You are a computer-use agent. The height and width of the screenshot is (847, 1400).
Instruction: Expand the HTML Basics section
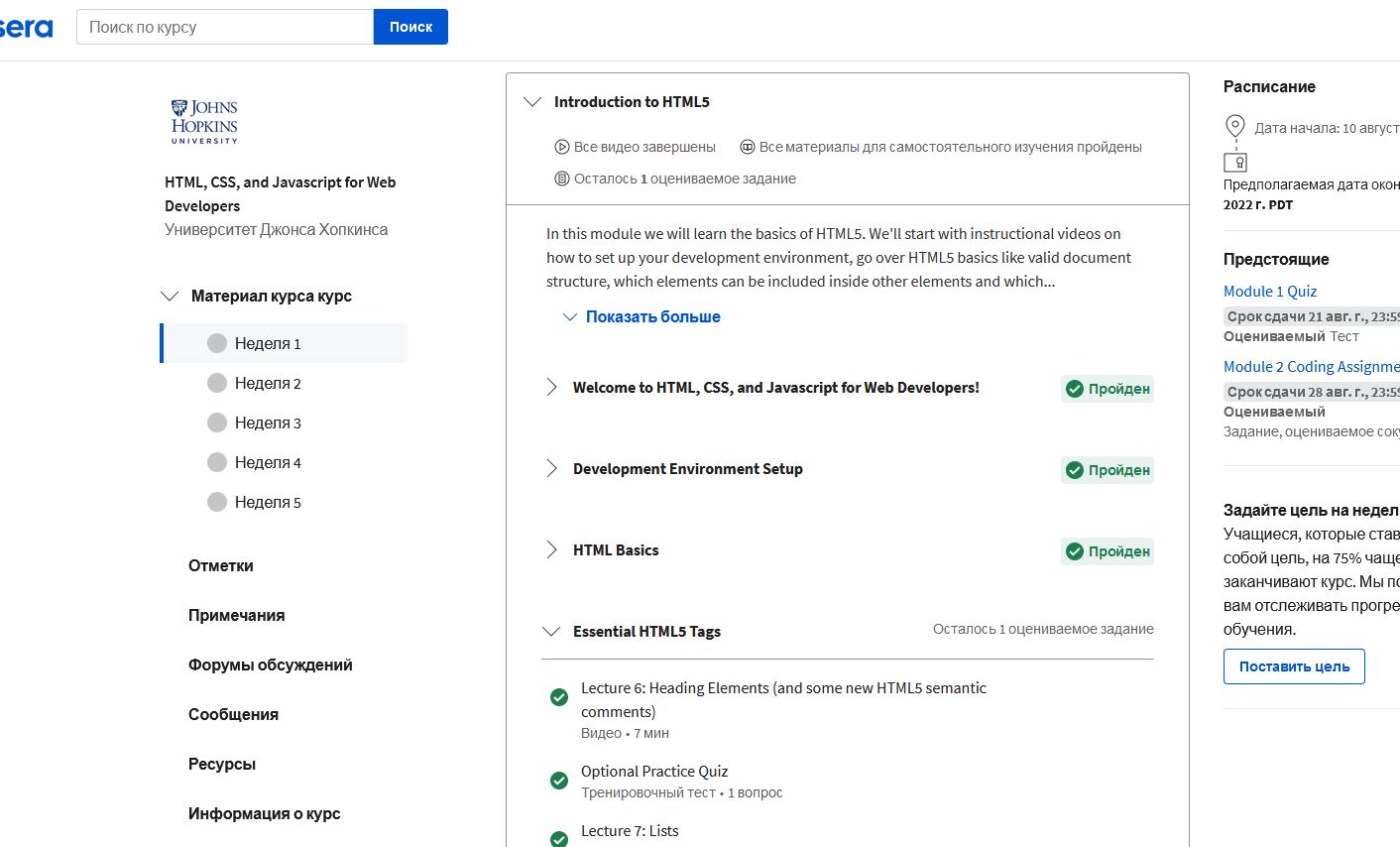click(552, 550)
